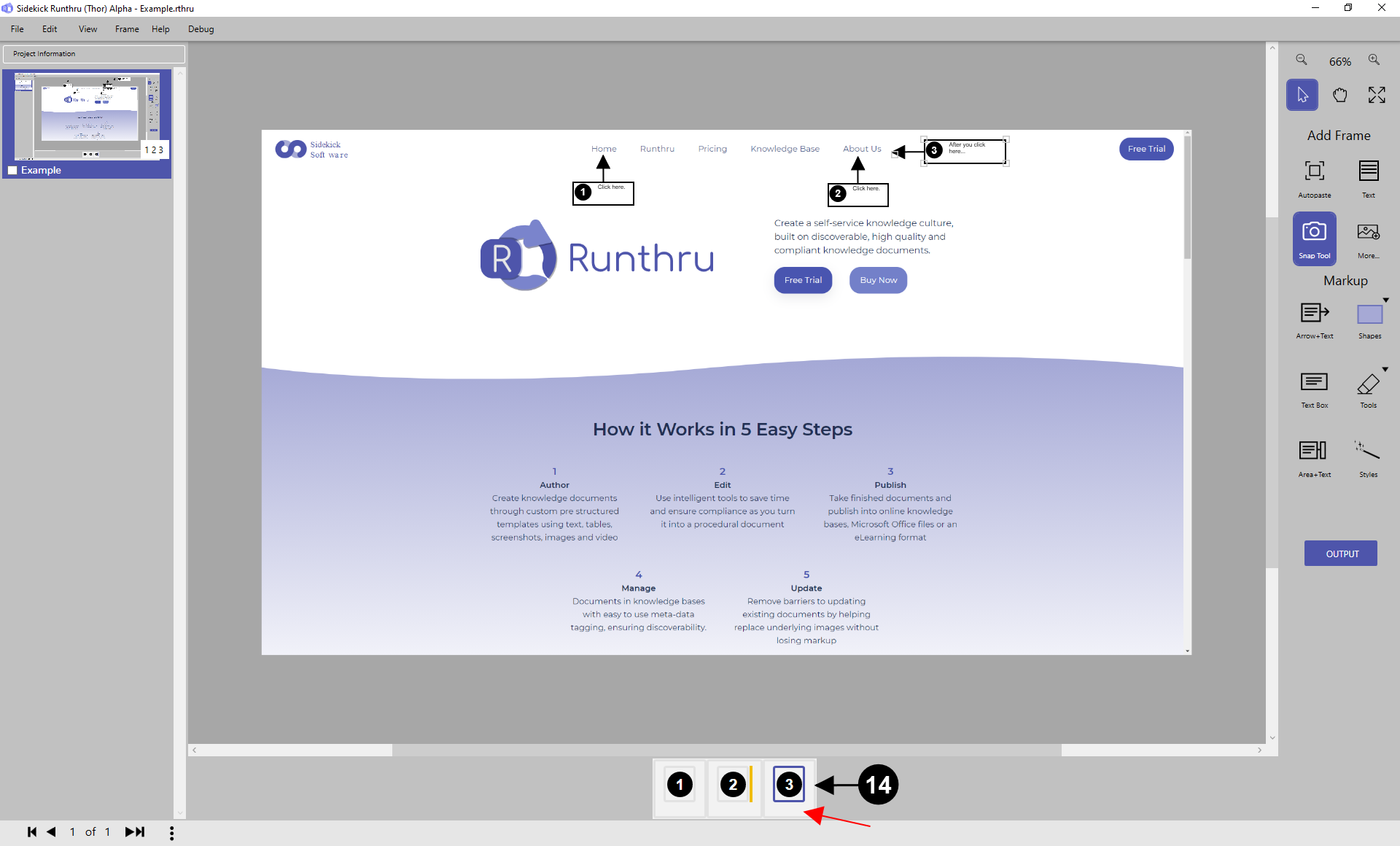Viewport: 1400px width, 846px height.
Task: Click the large Runthru logo image
Action: pyautogui.click(x=597, y=256)
